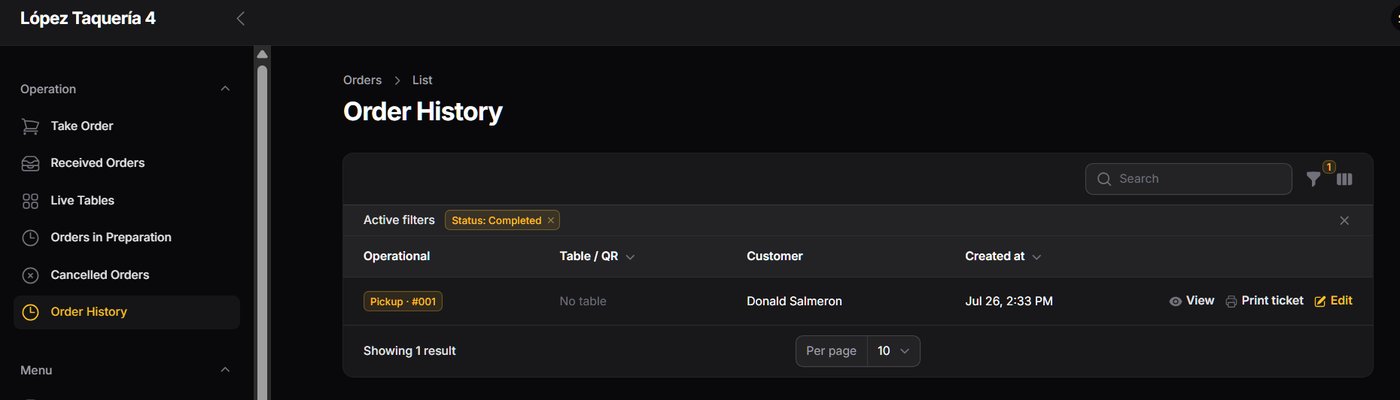
Task: View order with the eye icon
Action: (1175, 301)
